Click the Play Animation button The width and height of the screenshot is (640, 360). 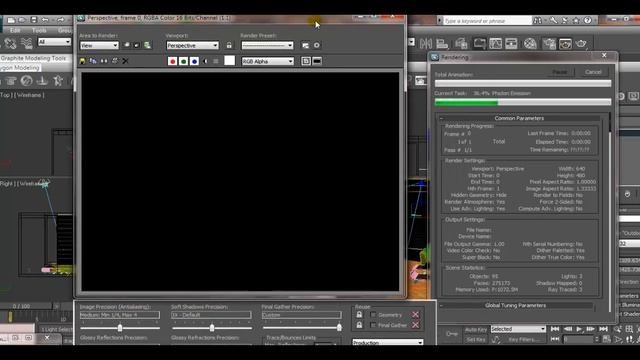pos(579,329)
